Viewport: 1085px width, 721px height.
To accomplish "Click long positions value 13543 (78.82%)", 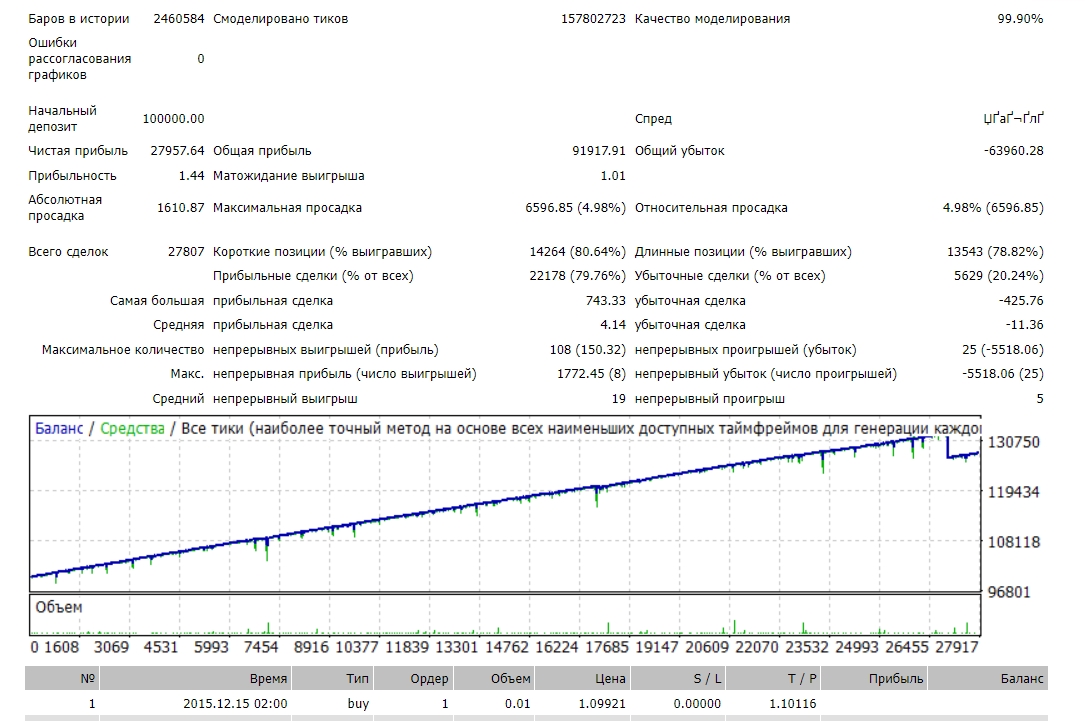I will (x=995, y=252).
